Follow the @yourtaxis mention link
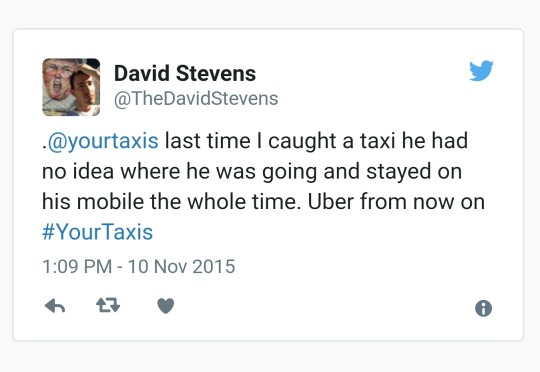Screen dimensions: 540x372 103,141
